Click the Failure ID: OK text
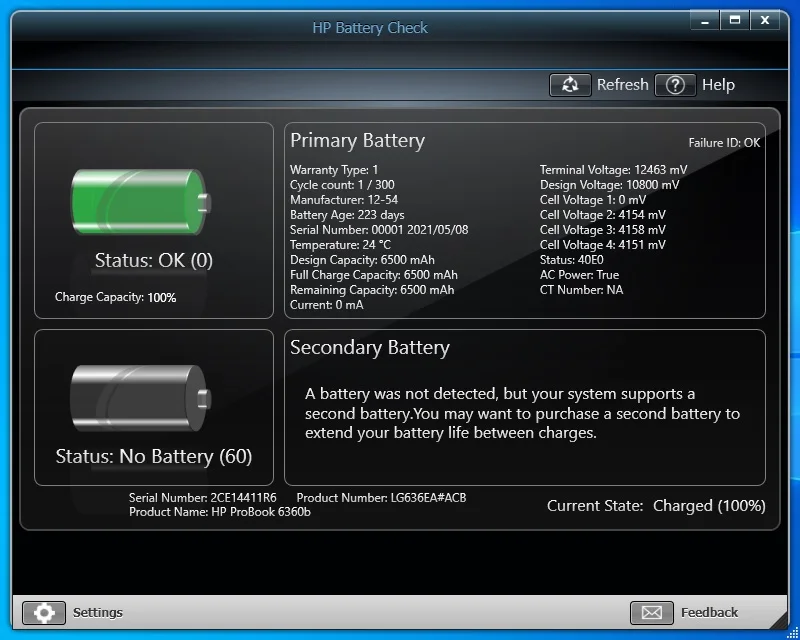Viewport: 800px width, 640px height. pos(724,143)
